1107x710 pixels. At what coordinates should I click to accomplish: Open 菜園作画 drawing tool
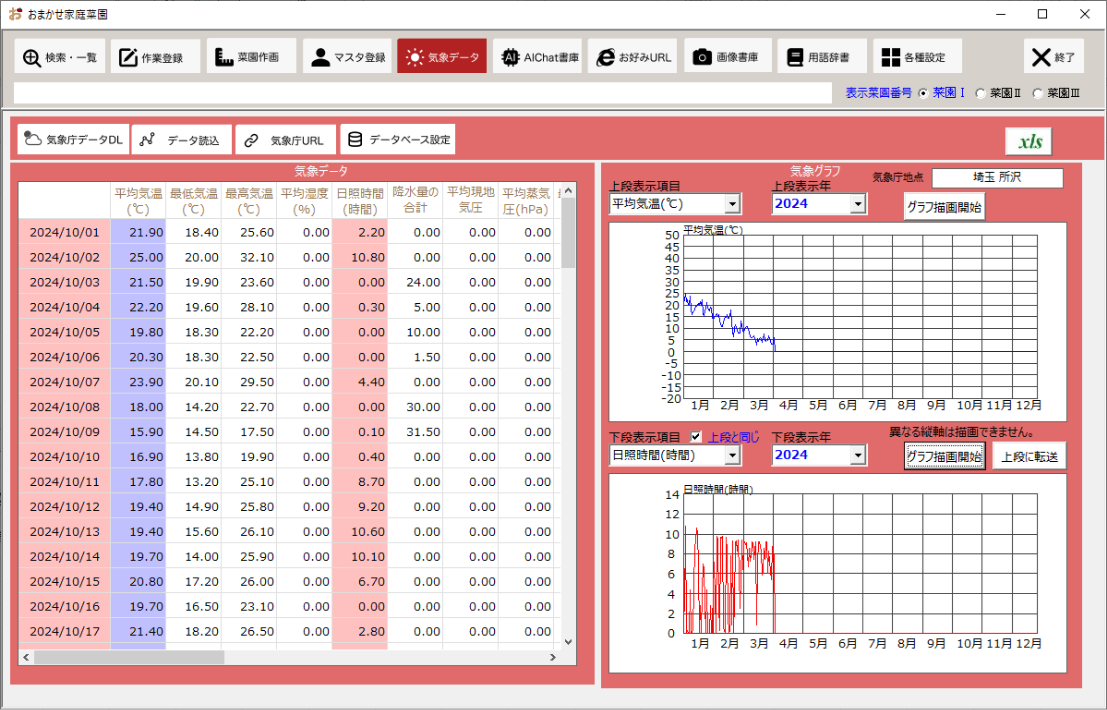(x=224, y=57)
